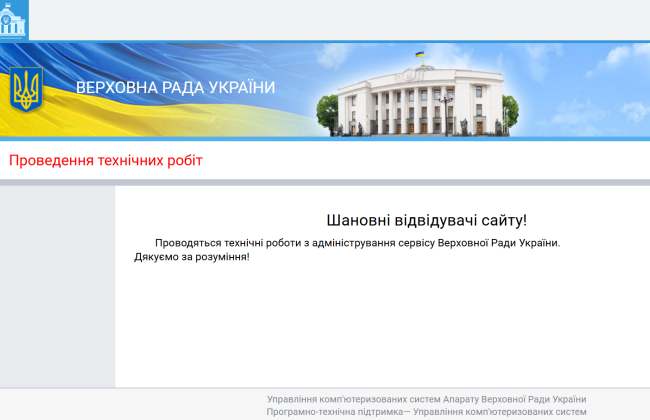Click the 'ВЕРХОВНА РАДА УКРАЇНИ' banner title
650x420 pixels.
click(175, 87)
